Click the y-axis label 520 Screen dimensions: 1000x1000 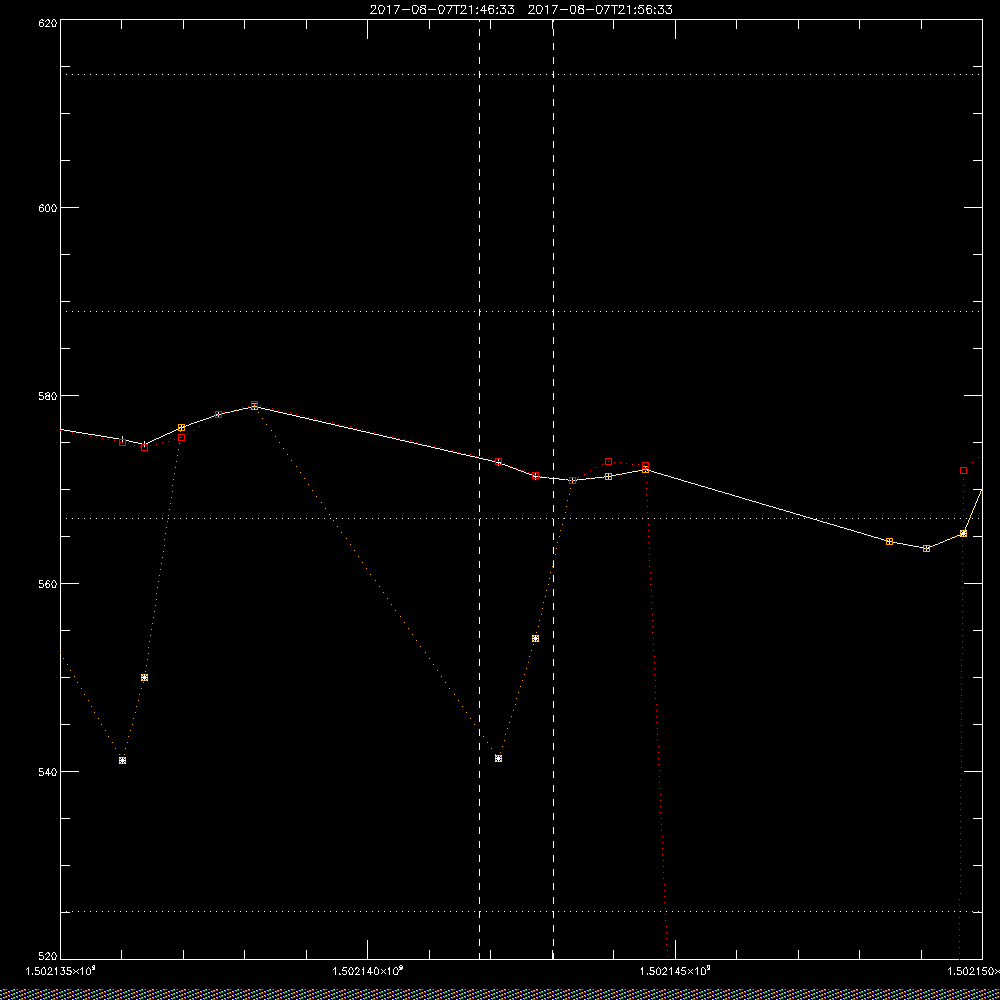48,956
